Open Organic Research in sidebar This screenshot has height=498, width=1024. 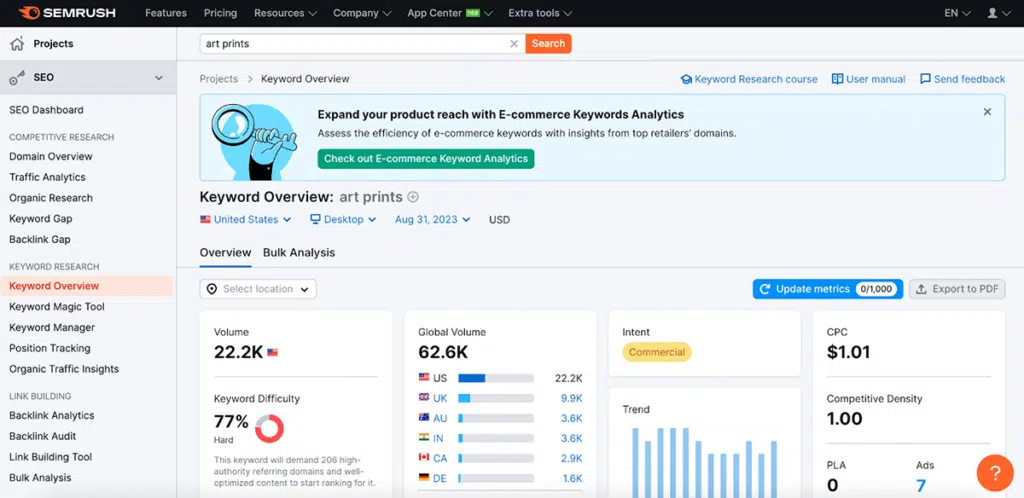(x=51, y=198)
